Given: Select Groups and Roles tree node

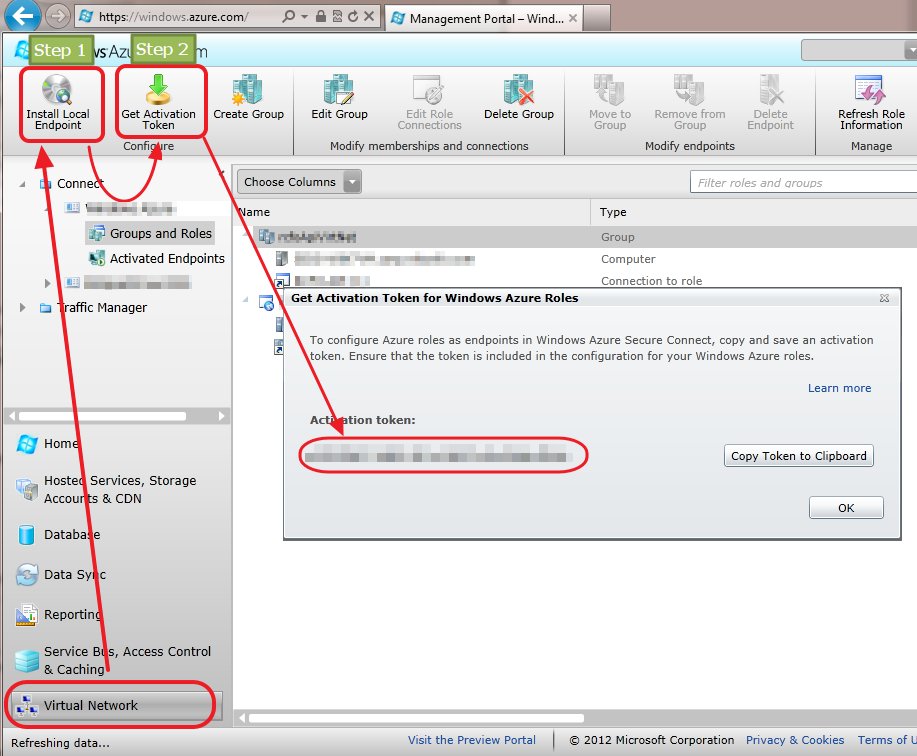Looking at the screenshot, I should coord(151,233).
